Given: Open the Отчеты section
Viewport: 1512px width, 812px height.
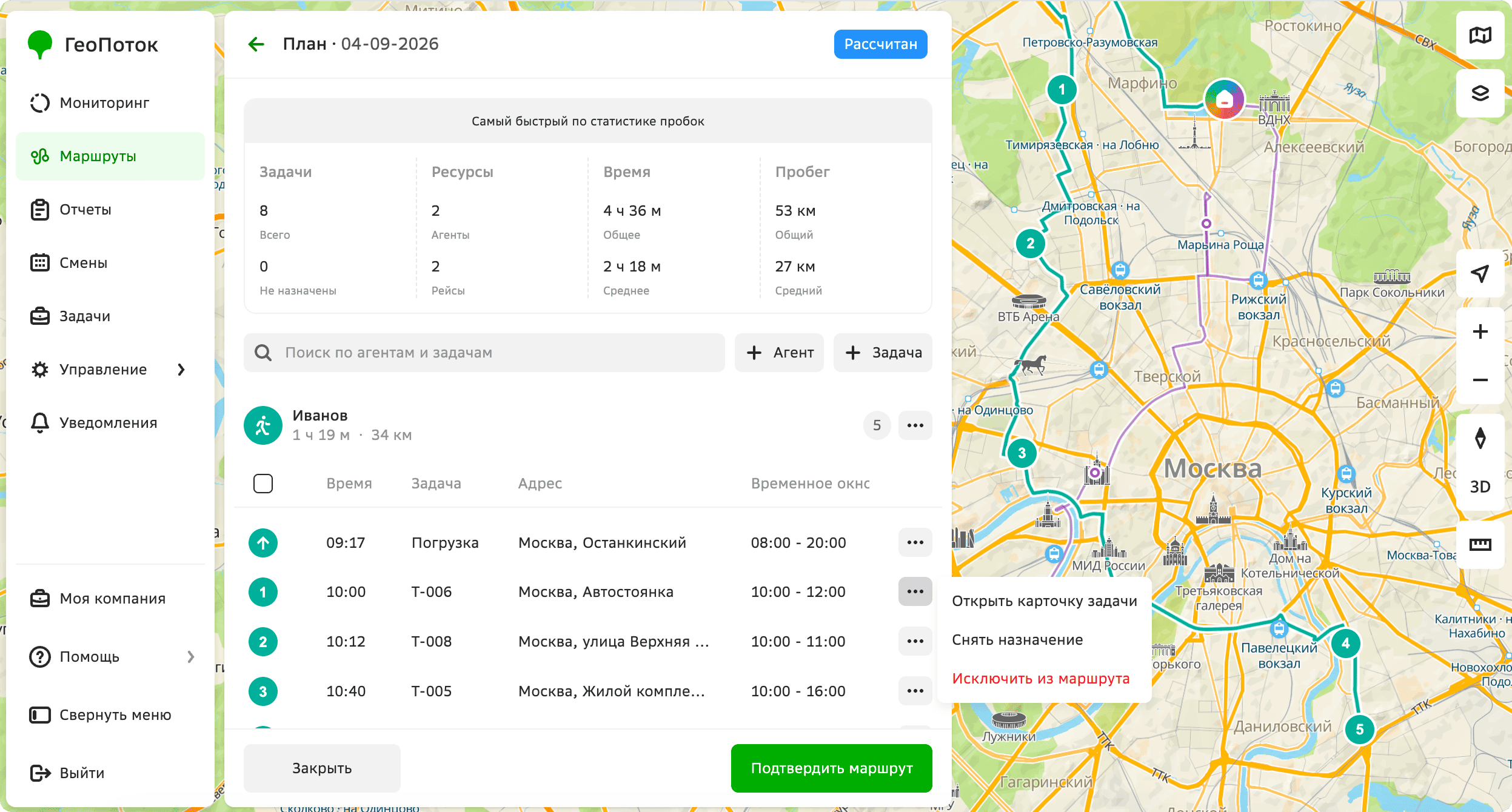Looking at the screenshot, I should [x=110, y=210].
